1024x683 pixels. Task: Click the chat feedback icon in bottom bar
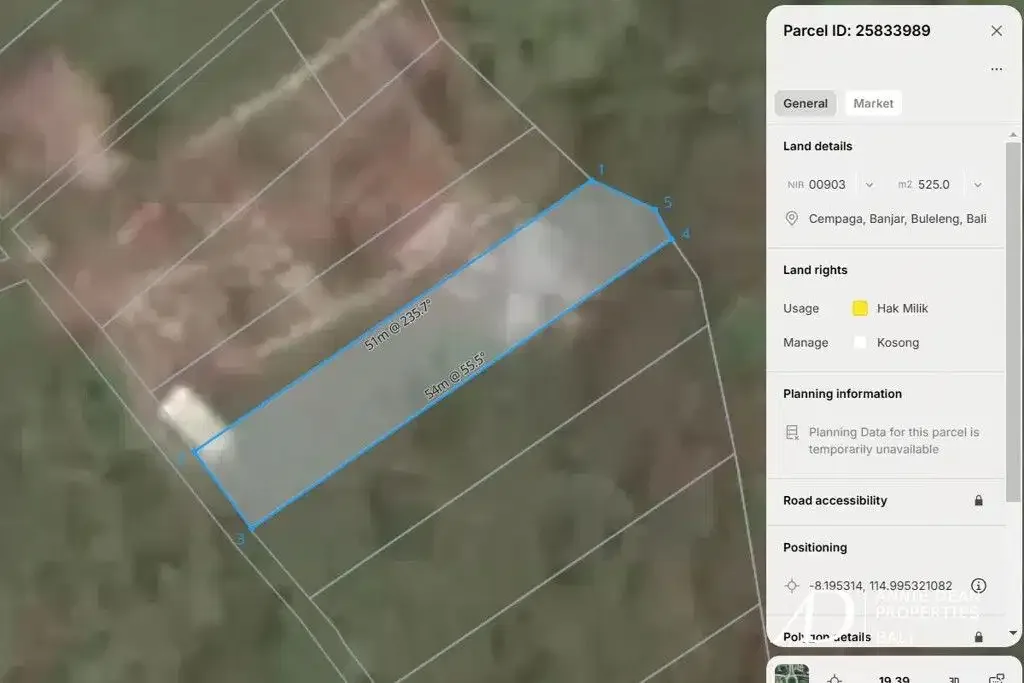[997, 679]
